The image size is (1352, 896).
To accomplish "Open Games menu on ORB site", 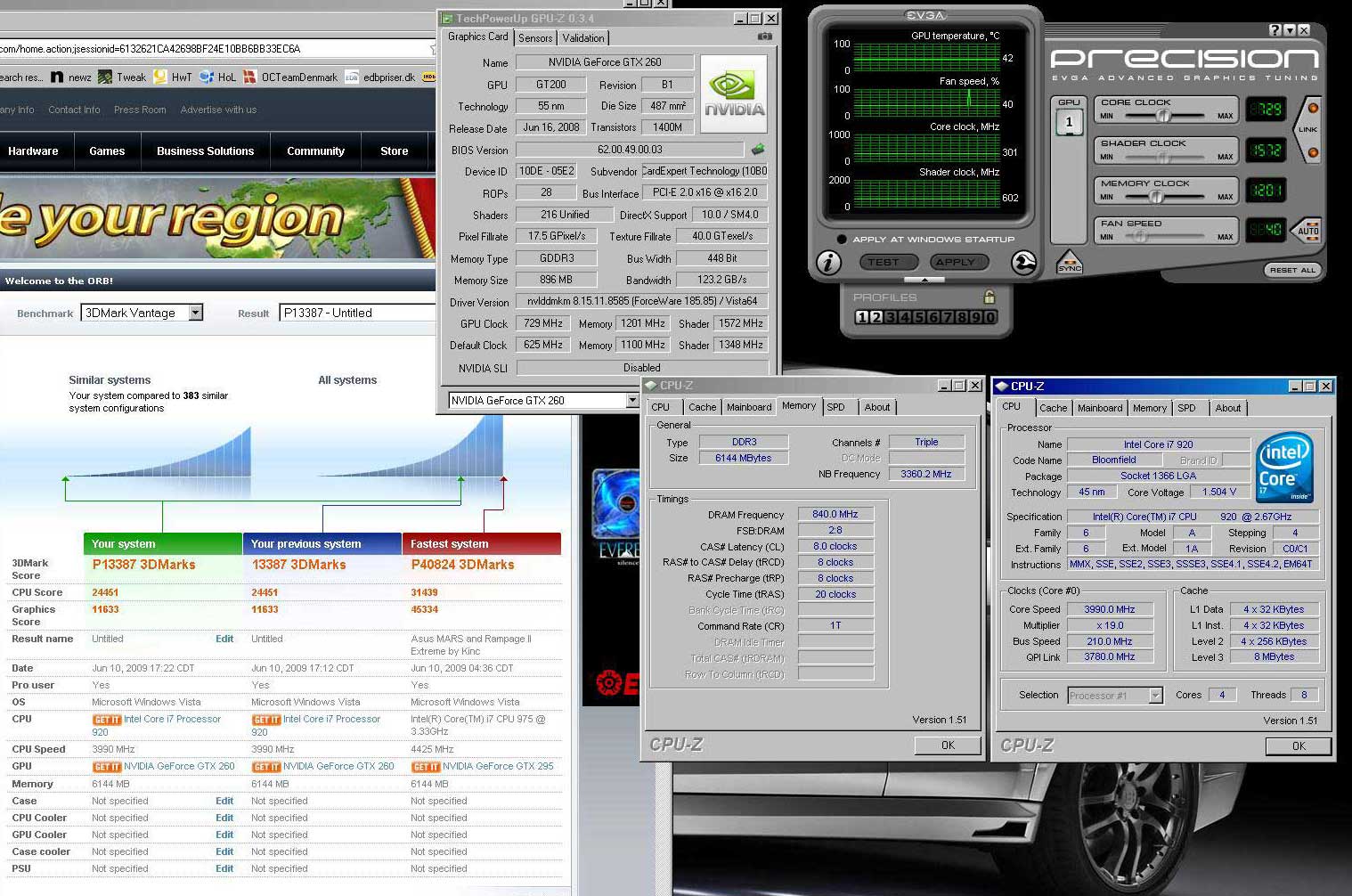I will 107,151.
